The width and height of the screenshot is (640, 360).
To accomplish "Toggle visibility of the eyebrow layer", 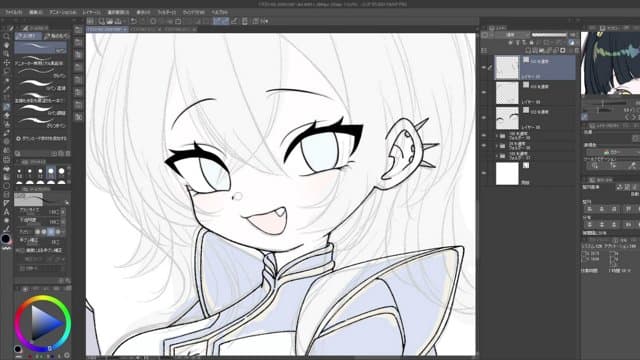I will pyautogui.click(x=484, y=118).
